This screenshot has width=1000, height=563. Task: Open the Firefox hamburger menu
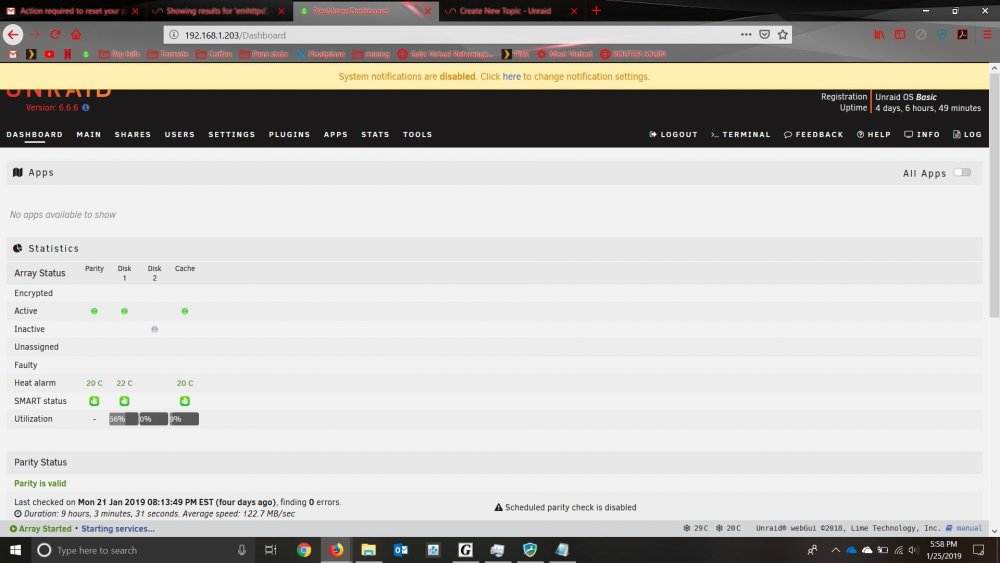coord(987,34)
